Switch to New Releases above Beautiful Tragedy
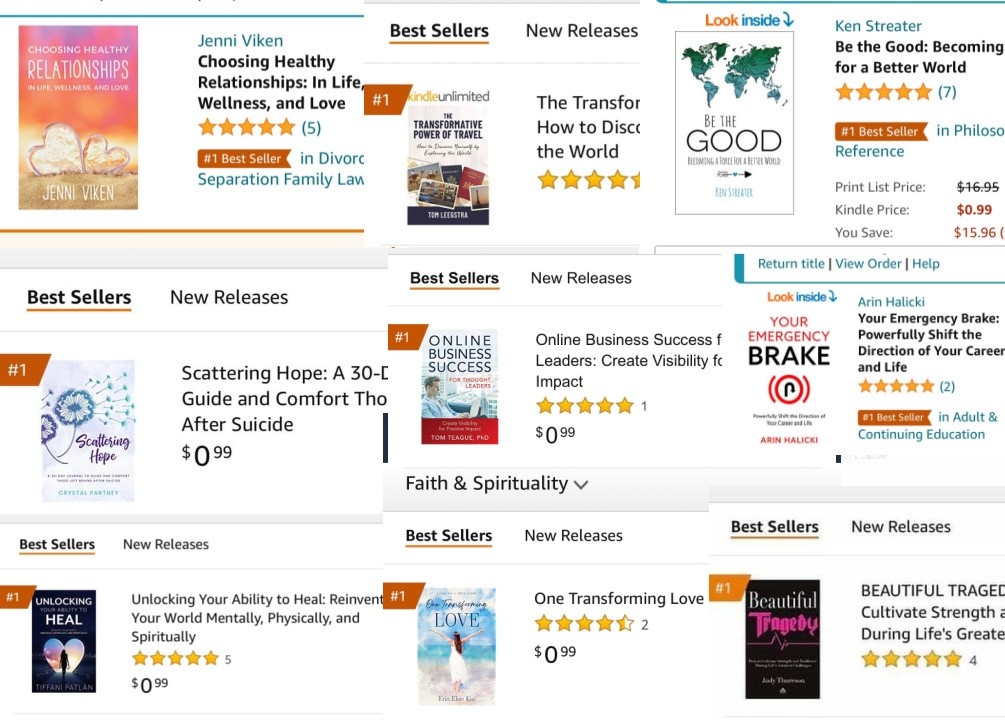 901,526
